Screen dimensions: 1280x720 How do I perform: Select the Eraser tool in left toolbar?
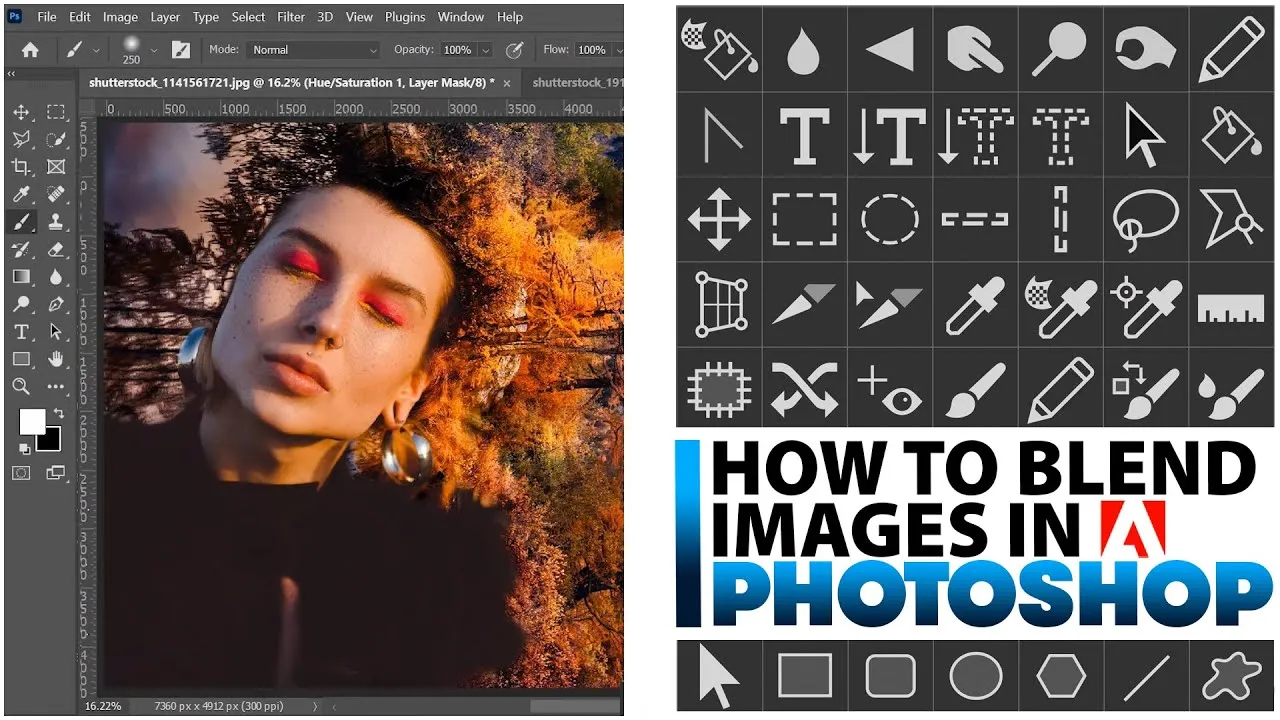click(56, 249)
